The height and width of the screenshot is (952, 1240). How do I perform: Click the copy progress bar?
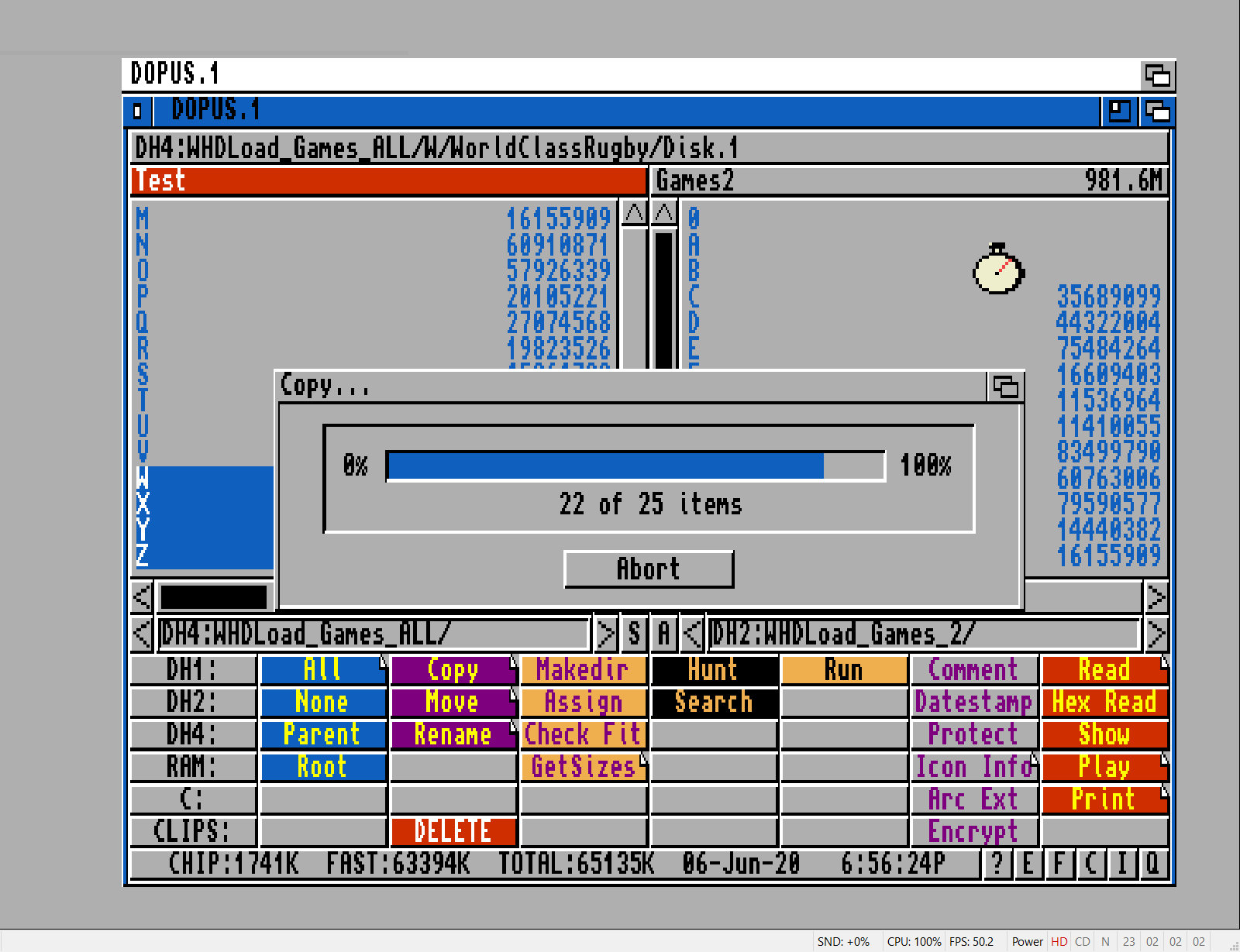(x=635, y=466)
